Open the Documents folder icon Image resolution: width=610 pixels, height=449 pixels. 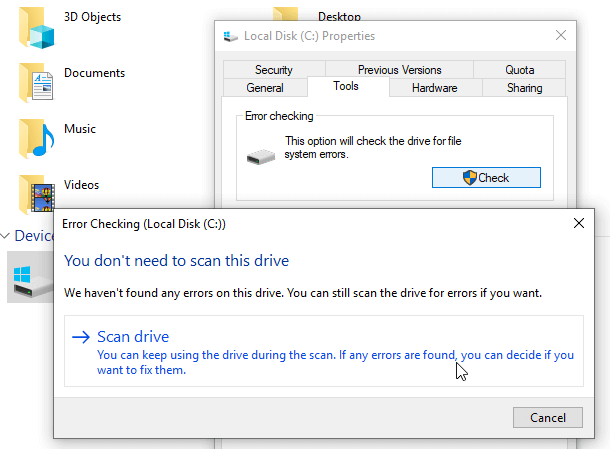pos(36,83)
